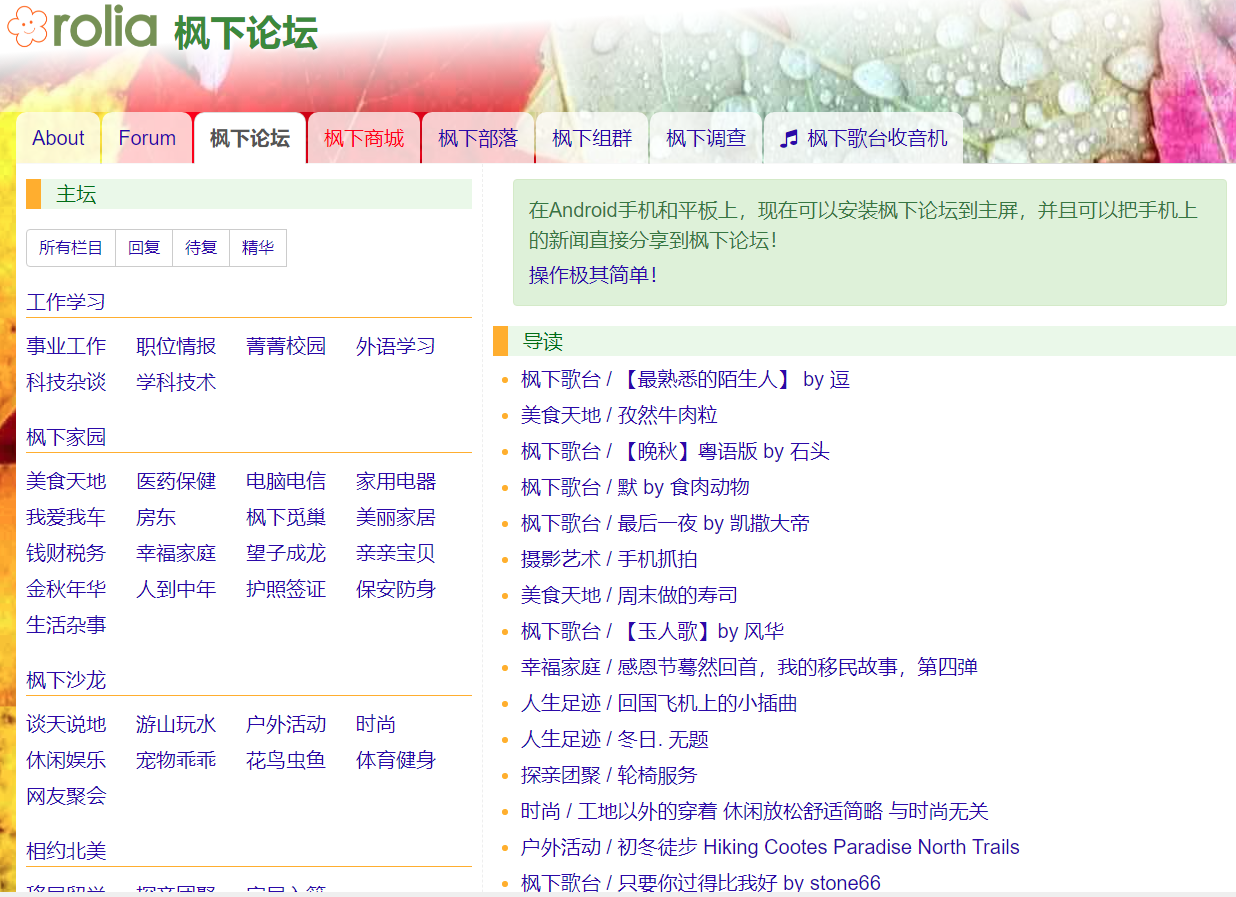Open the post 轮椅服务
1236x897 pixels.
coord(658,775)
